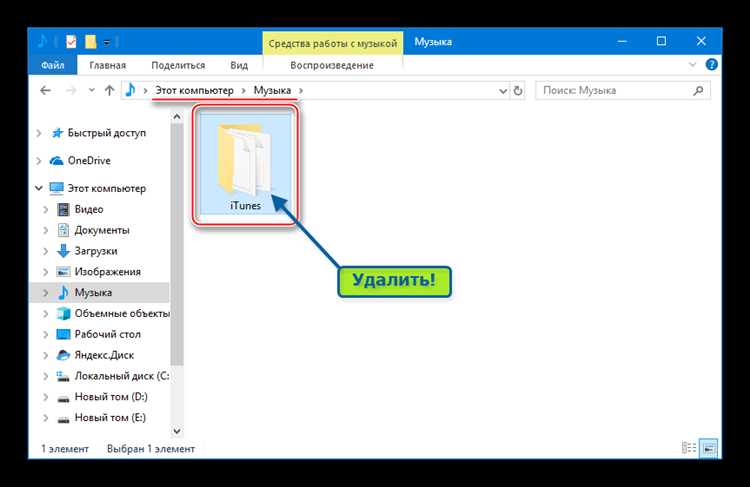Select the Музыка folder in sidebar
Screen dimensions: 750x487
coord(93,292)
